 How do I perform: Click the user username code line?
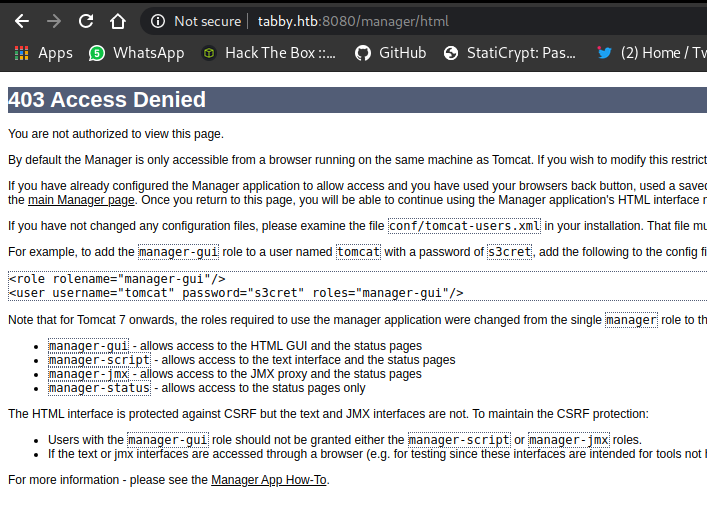click(236, 293)
